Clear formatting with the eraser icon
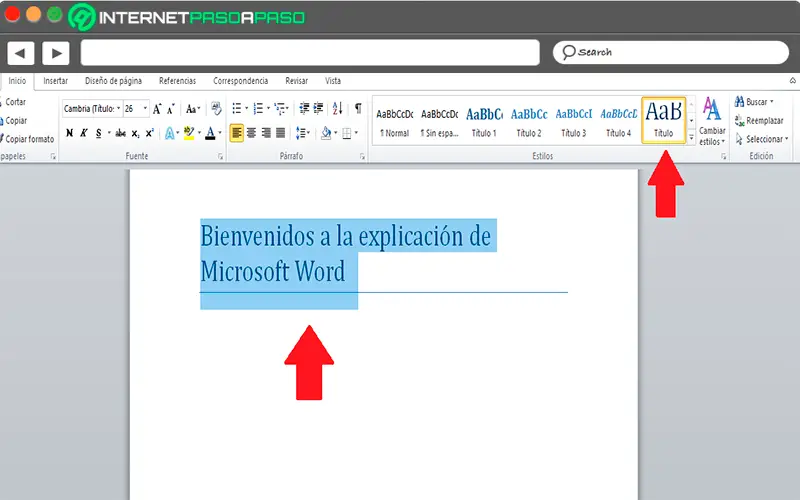This screenshot has width=800, height=500. (216, 109)
